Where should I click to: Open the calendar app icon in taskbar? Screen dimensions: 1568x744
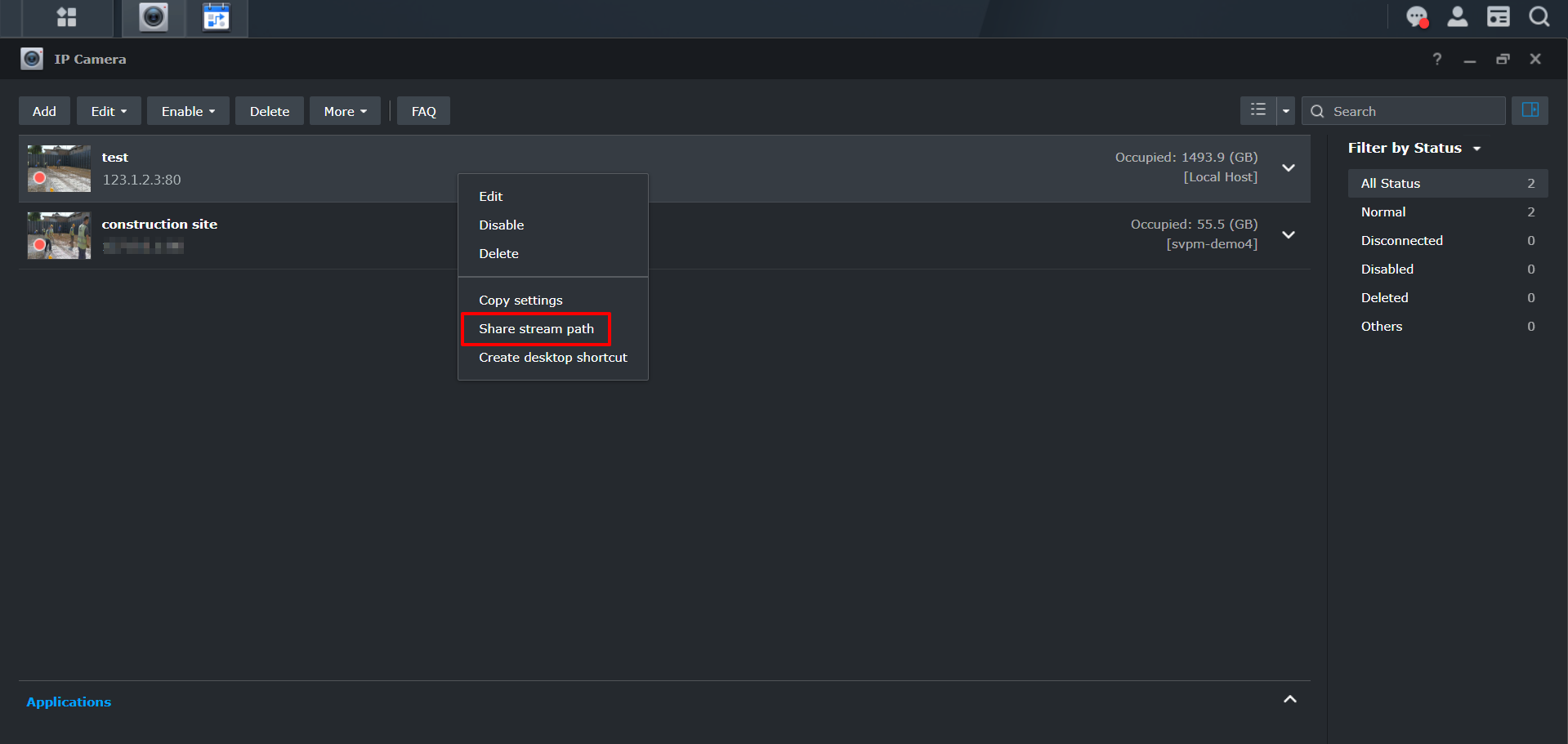coord(216,17)
